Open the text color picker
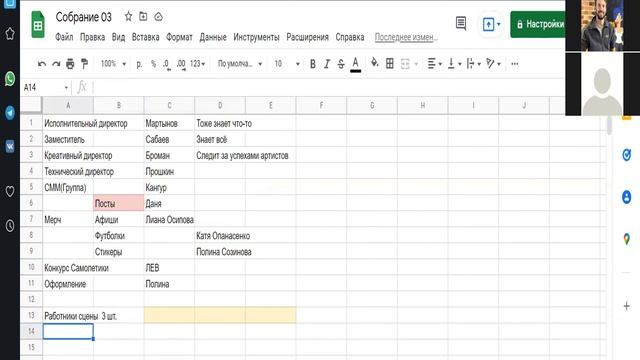 point(356,64)
